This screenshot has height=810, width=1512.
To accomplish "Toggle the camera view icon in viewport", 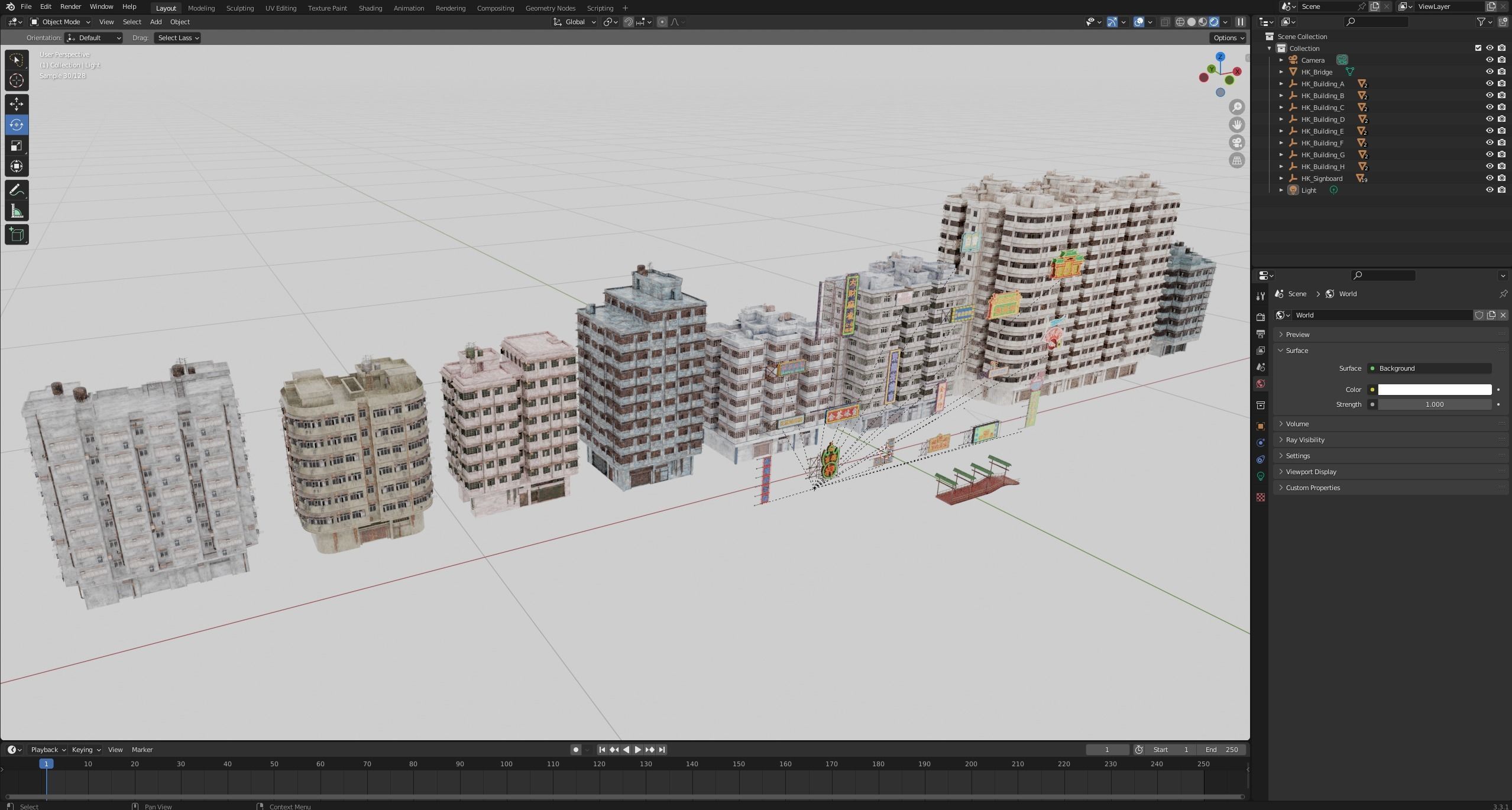I will click(x=1236, y=142).
